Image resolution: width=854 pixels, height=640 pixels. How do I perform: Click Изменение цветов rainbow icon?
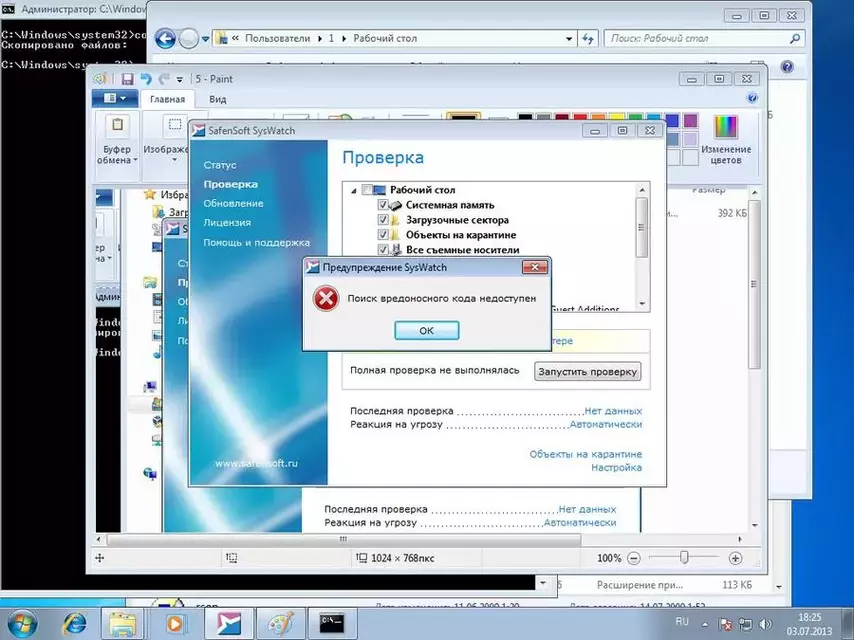725,126
